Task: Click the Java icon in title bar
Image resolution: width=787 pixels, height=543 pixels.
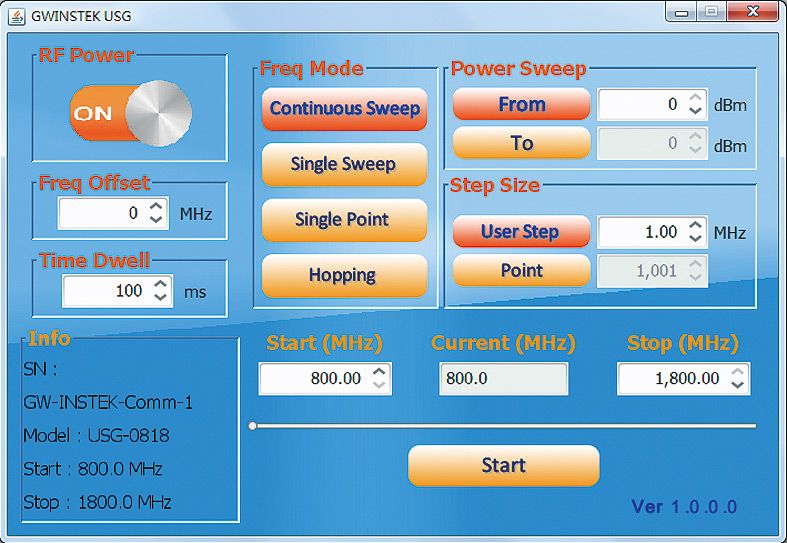Action: [16, 15]
